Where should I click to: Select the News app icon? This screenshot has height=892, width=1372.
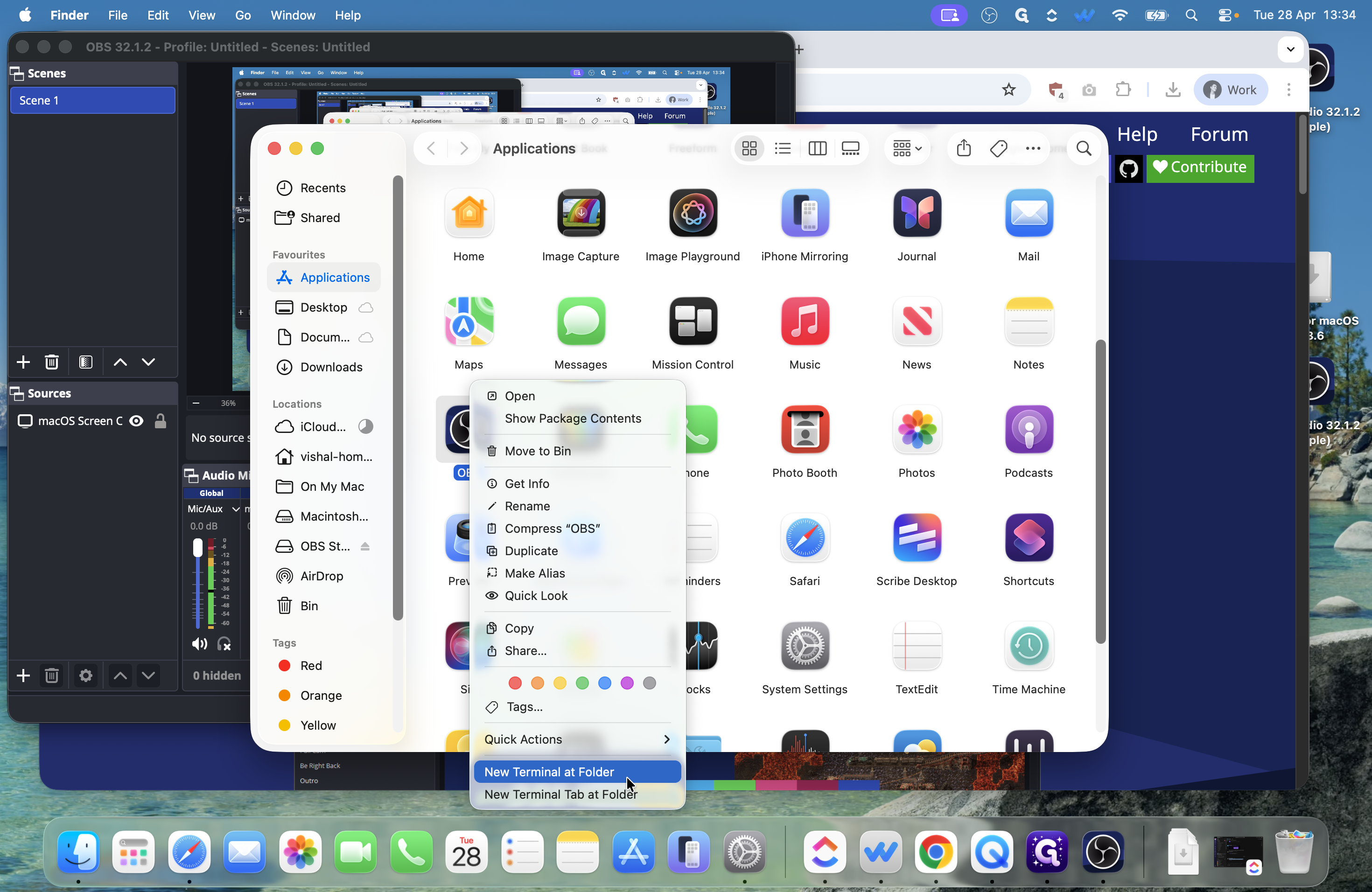[917, 321]
